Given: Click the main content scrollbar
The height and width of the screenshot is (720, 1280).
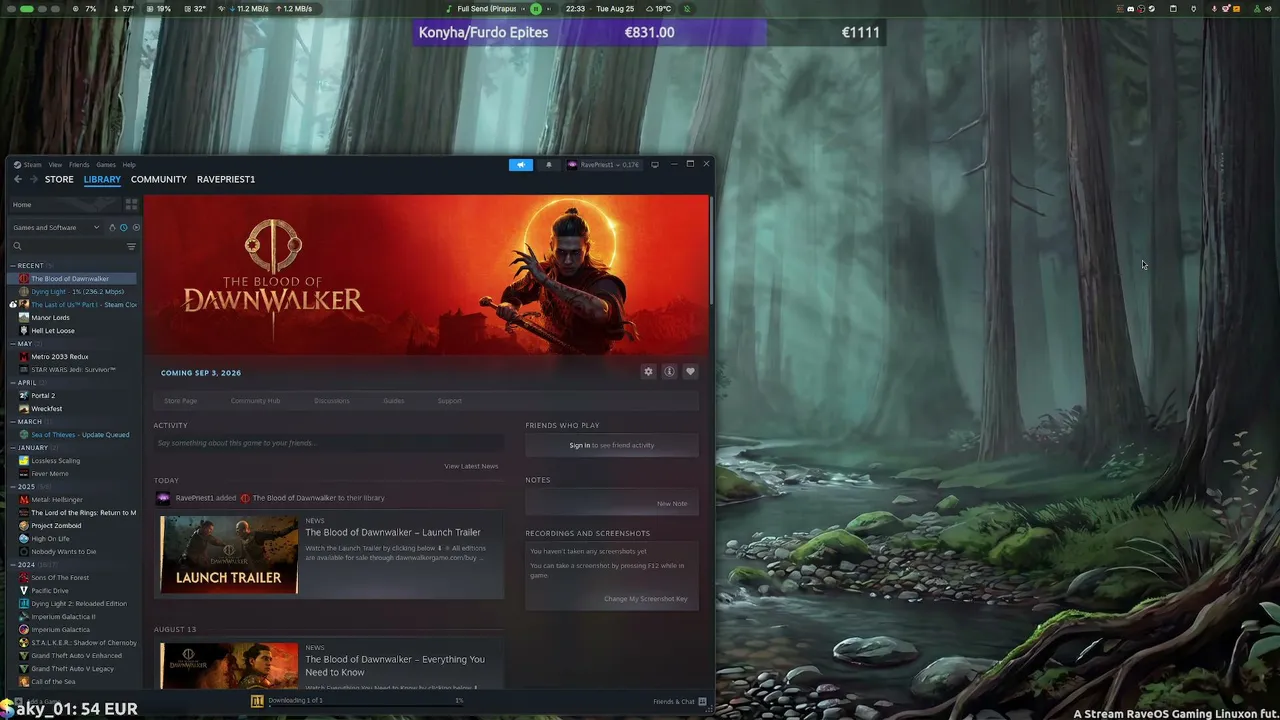Looking at the screenshot, I should coord(711,250).
